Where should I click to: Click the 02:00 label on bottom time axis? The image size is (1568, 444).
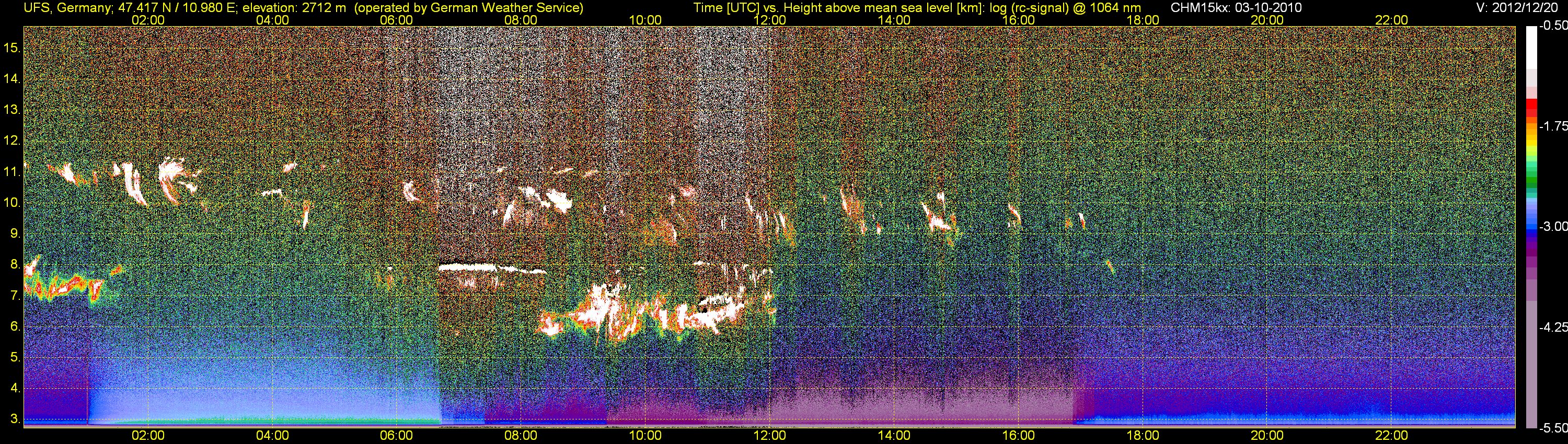point(148,436)
